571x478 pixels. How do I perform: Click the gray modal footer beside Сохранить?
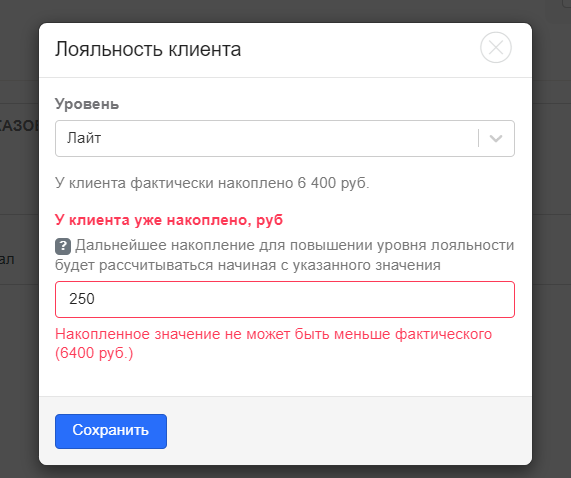pos(346,431)
